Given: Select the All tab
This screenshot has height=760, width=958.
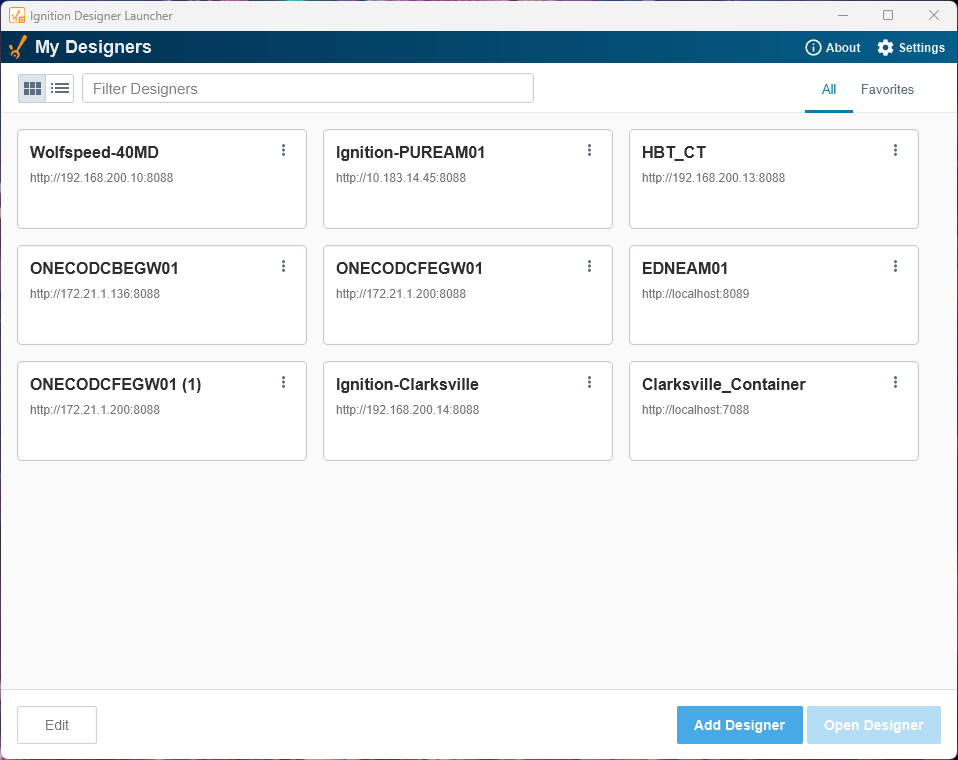Looking at the screenshot, I should (x=828, y=89).
